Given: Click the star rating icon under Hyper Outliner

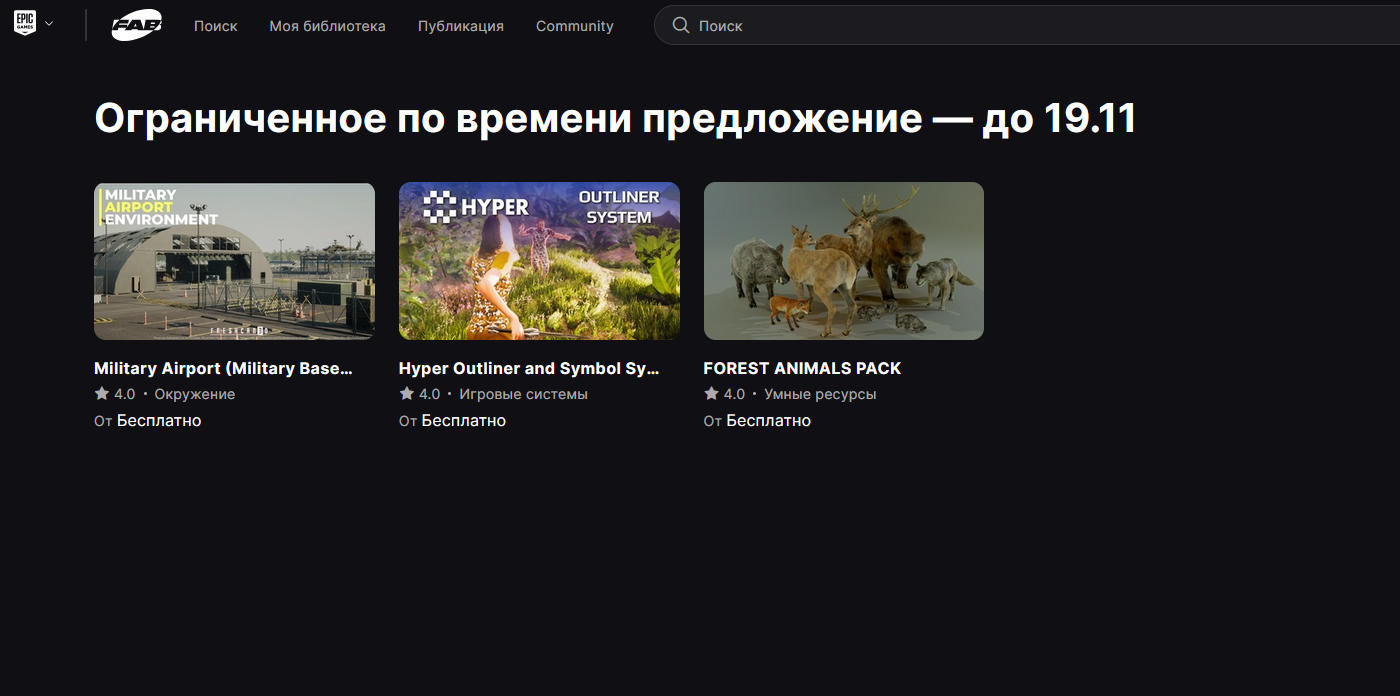Looking at the screenshot, I should (407, 394).
